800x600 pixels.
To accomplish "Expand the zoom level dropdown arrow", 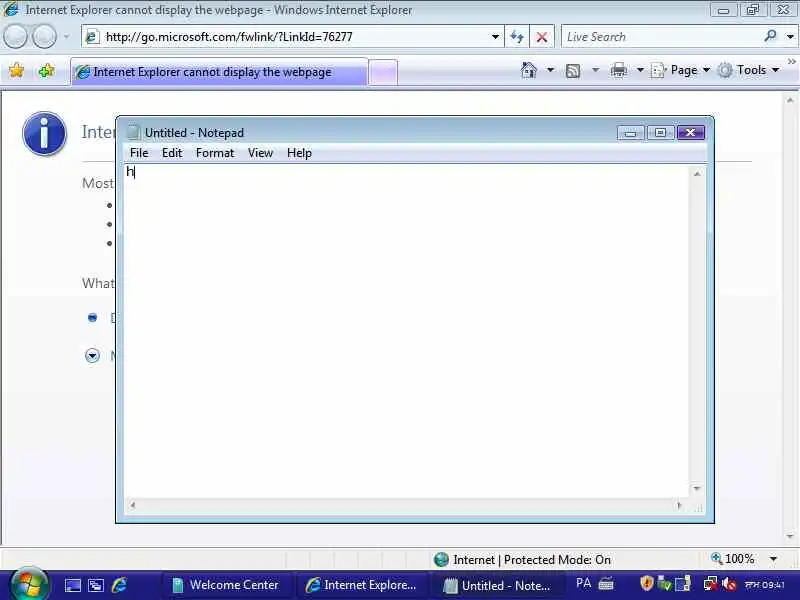I will click(773, 559).
